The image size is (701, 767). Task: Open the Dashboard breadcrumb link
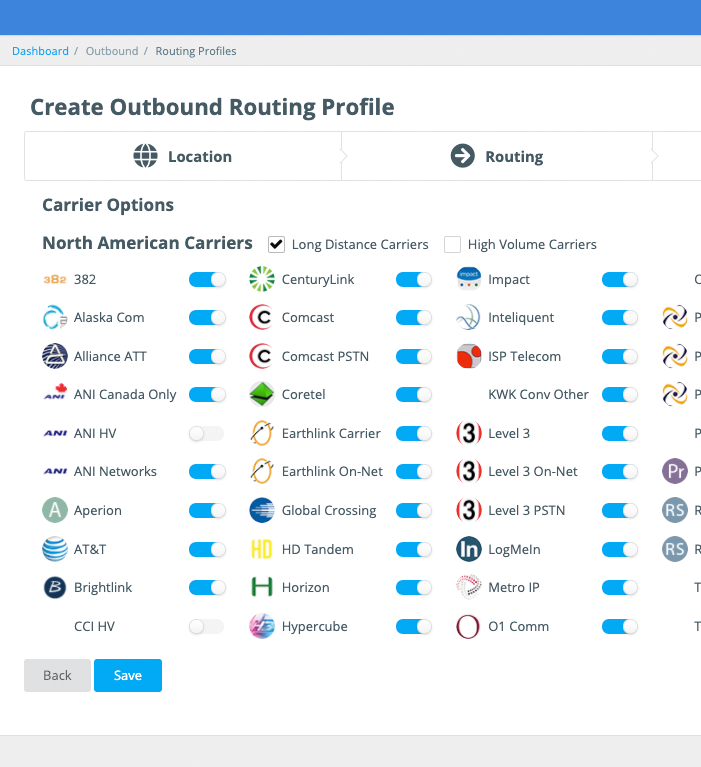tap(40, 51)
